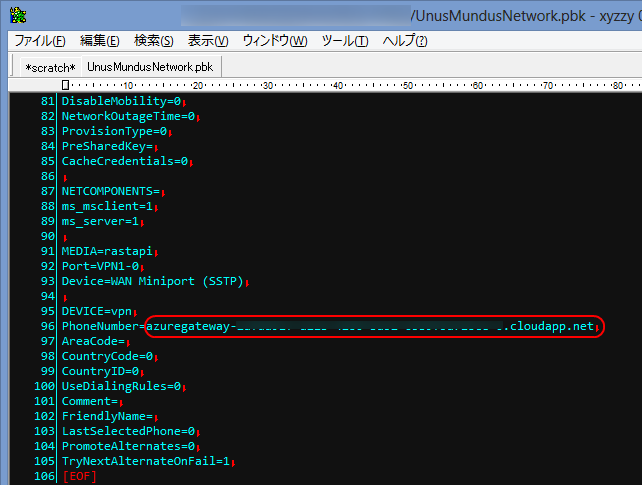Click line number 96 in the gutter
This screenshot has width=642, height=485.
[x=47, y=326]
